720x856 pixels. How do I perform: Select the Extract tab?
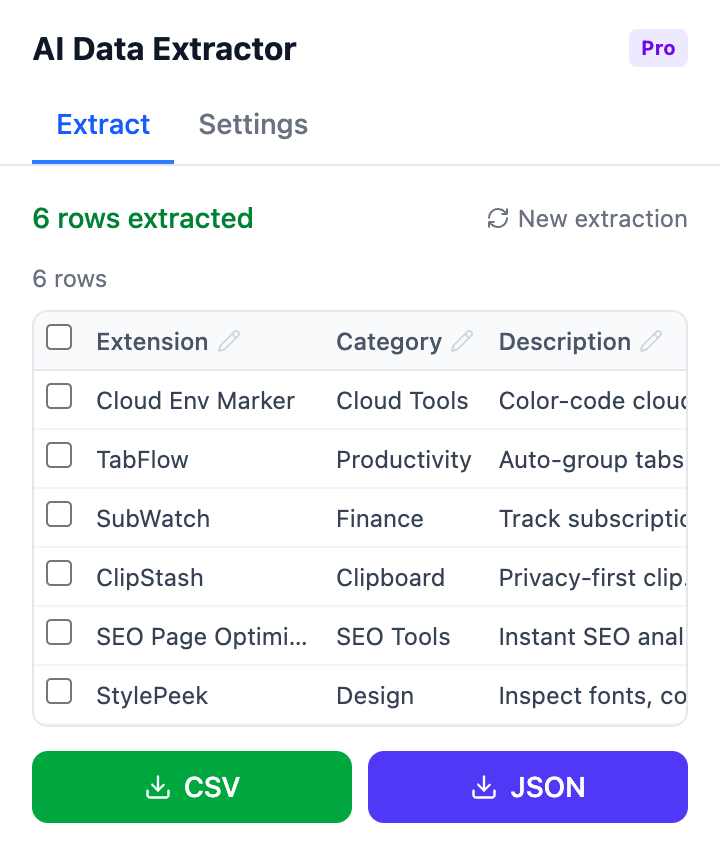point(103,124)
